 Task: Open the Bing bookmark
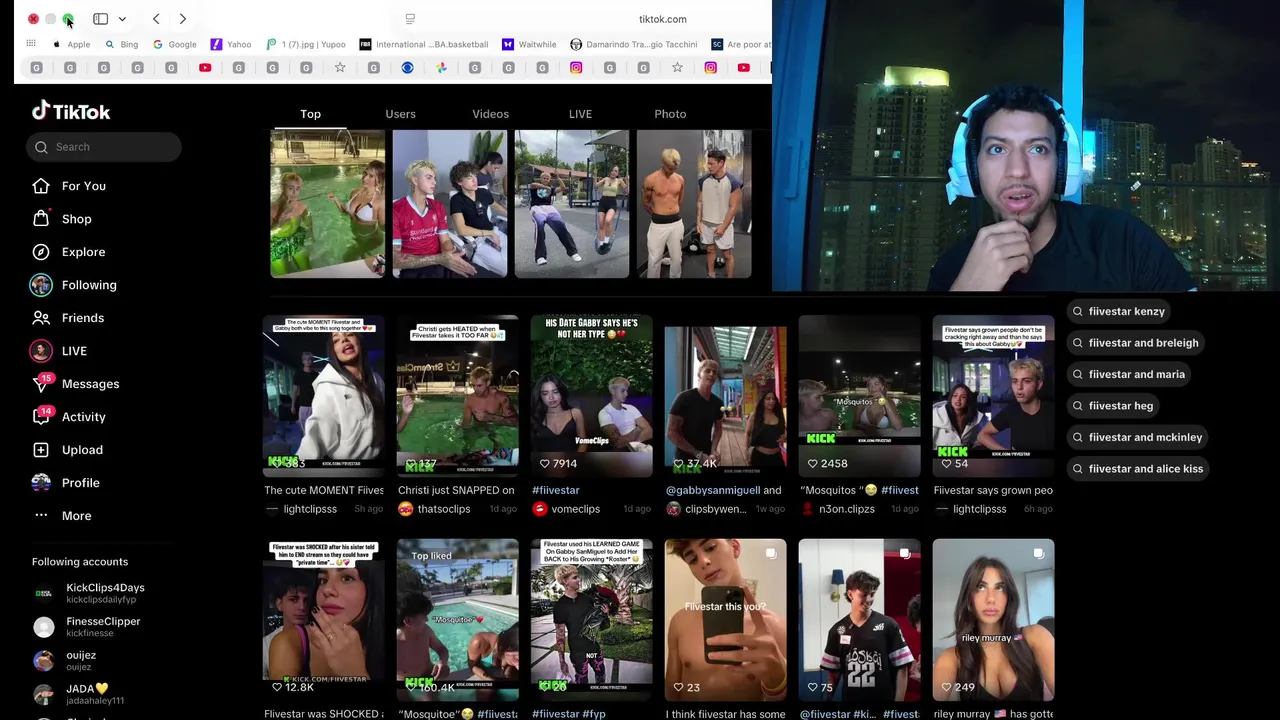(x=121, y=44)
